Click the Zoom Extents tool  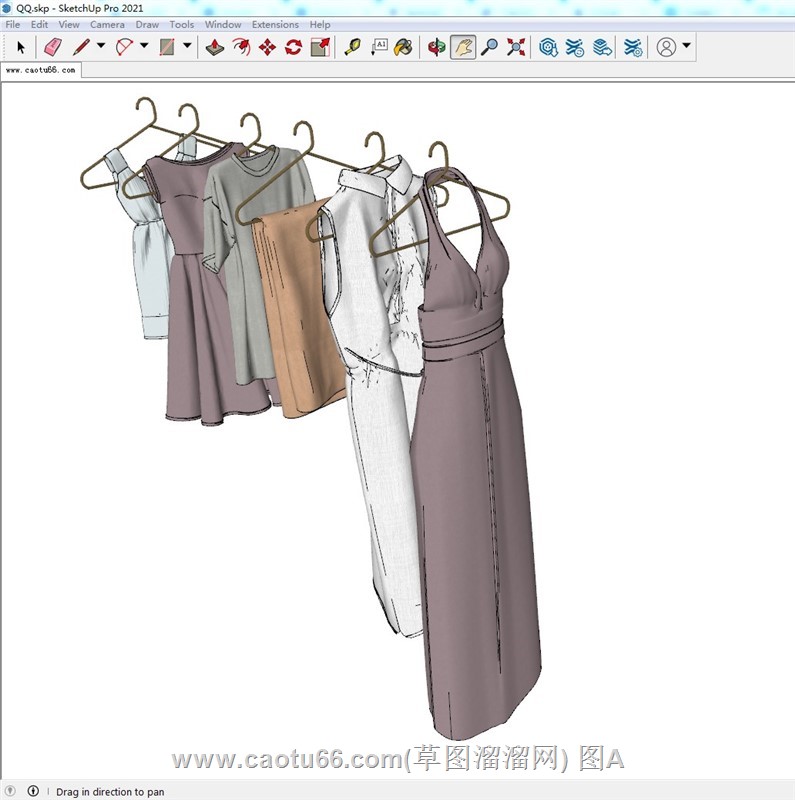[516, 47]
